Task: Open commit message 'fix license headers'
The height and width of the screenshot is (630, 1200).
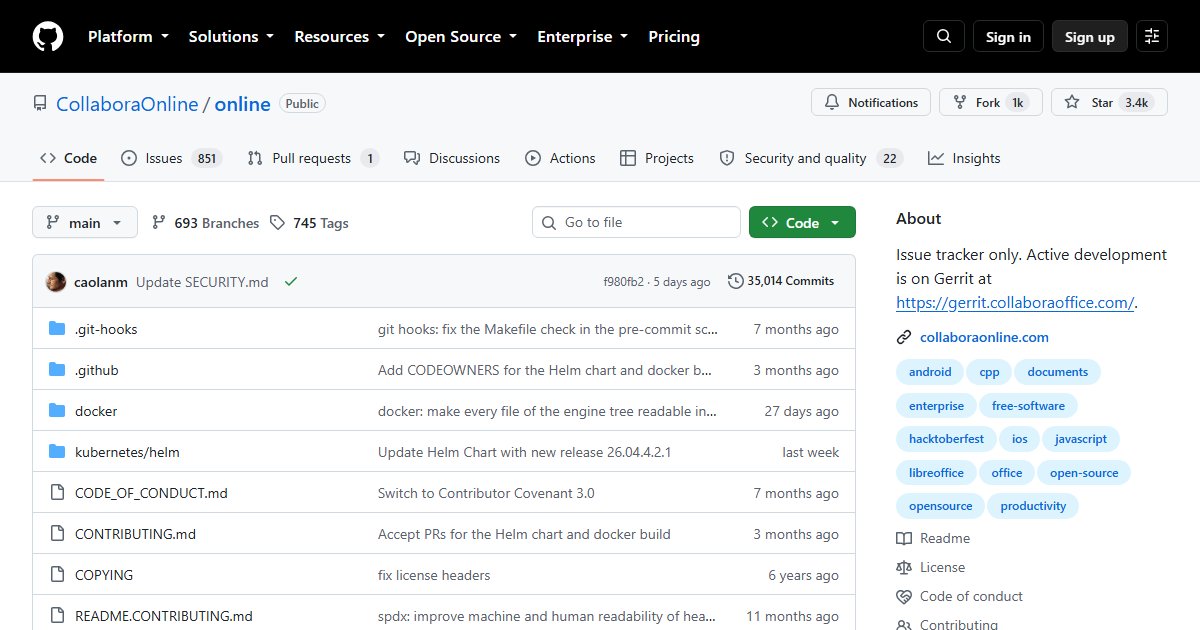Action: pos(434,575)
